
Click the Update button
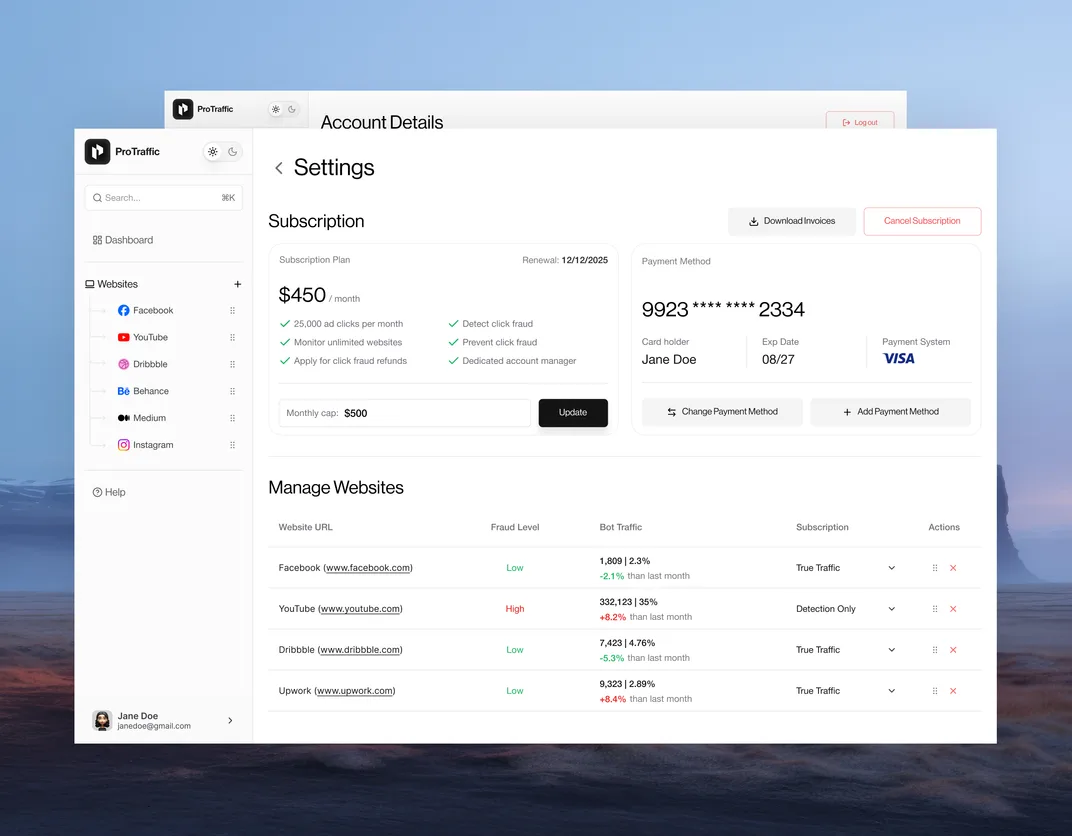(573, 413)
